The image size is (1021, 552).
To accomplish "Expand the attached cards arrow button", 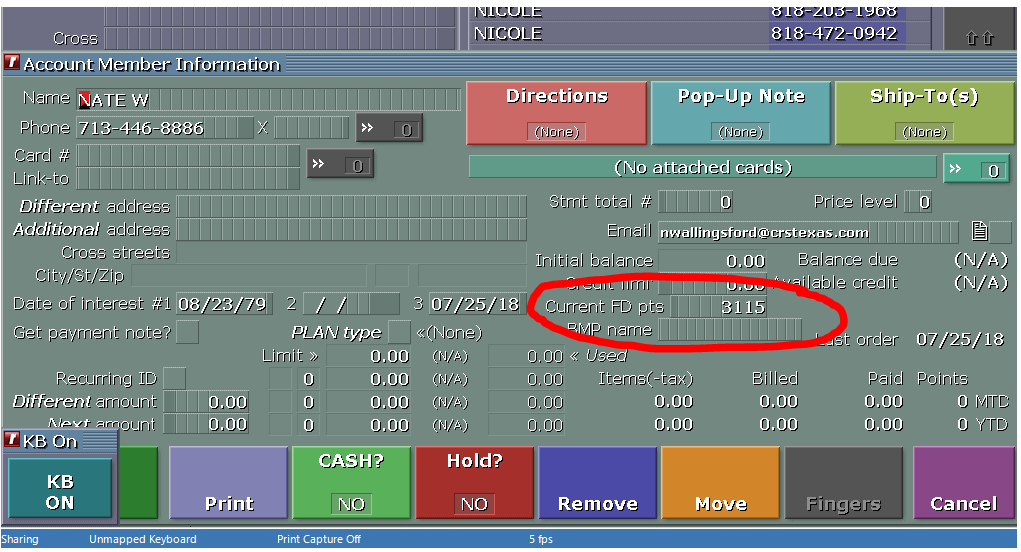I will coord(975,169).
